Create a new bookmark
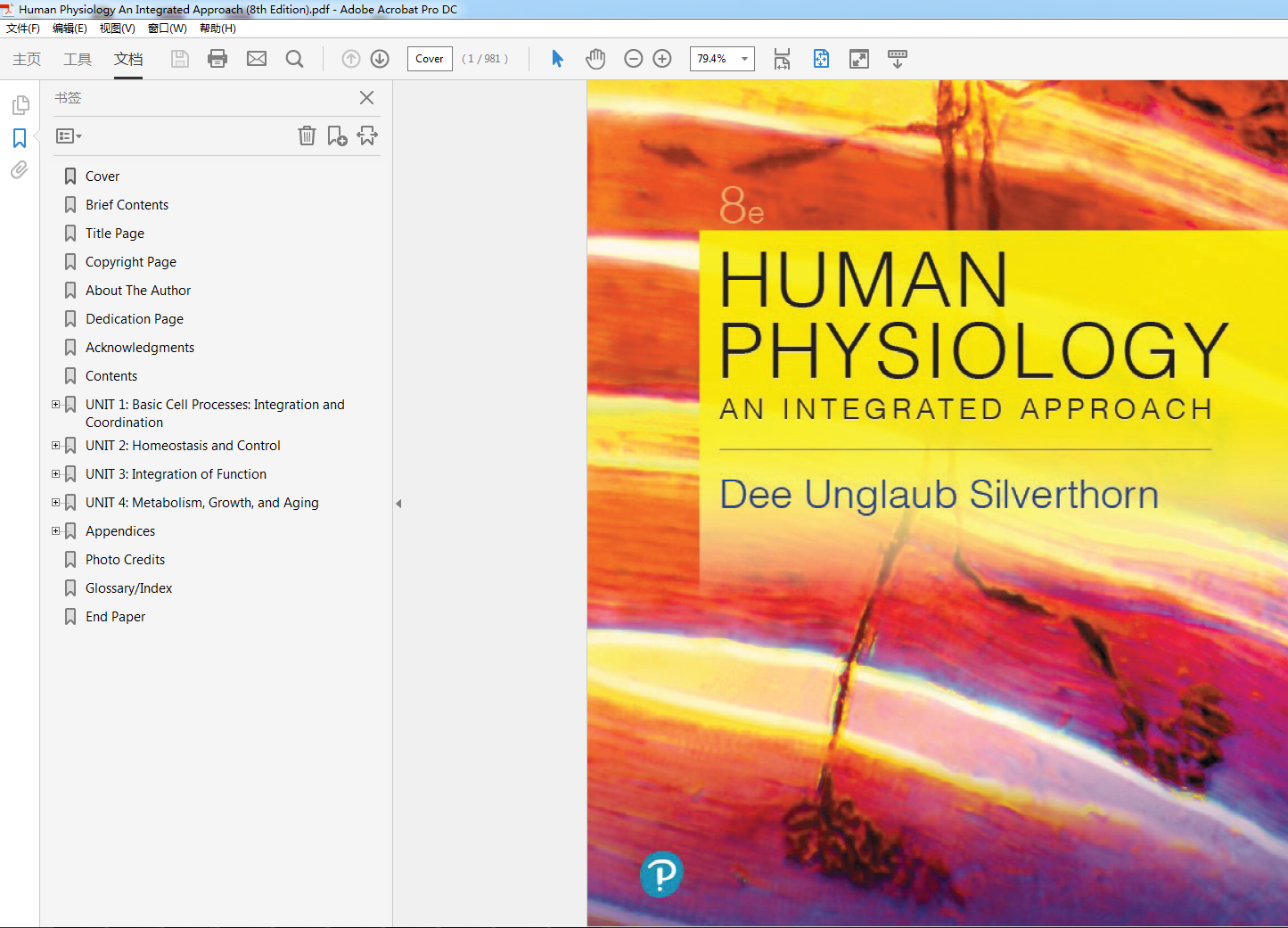The width and height of the screenshot is (1288, 928). pyautogui.click(x=337, y=136)
